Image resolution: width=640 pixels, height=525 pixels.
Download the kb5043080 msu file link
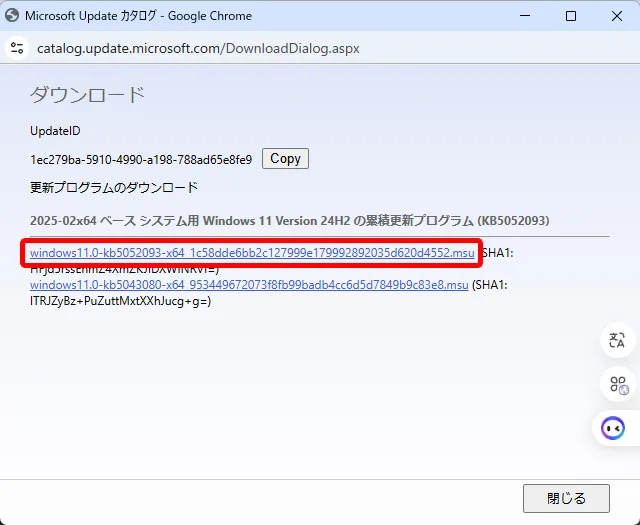(249, 285)
